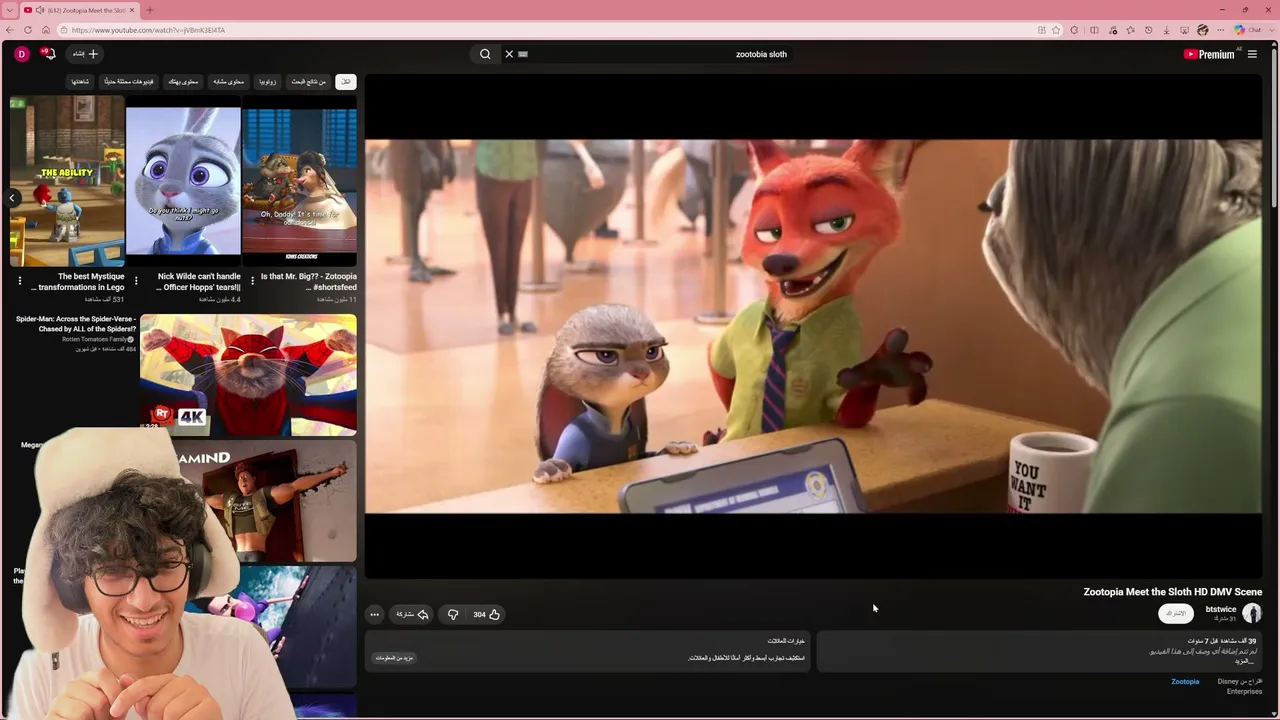
Task: Select the 'زوتوبيا' filter chip
Action: (267, 81)
